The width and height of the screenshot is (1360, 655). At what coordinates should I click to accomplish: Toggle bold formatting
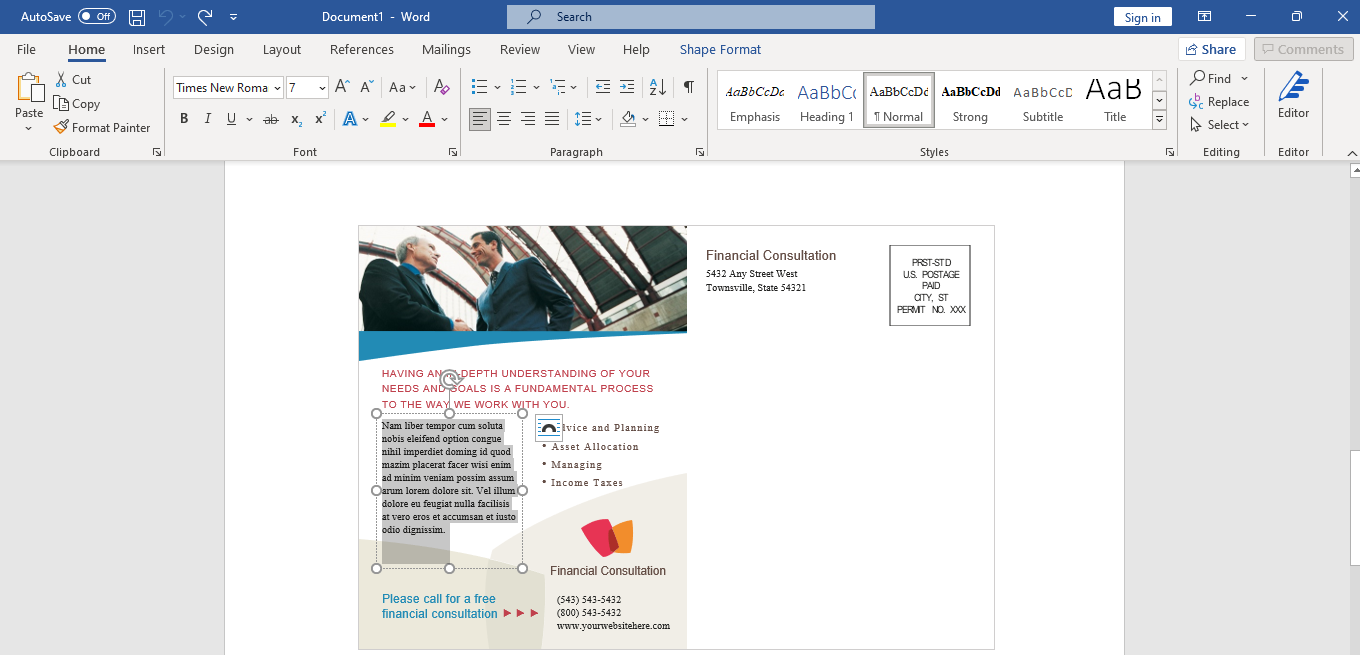[x=184, y=118]
